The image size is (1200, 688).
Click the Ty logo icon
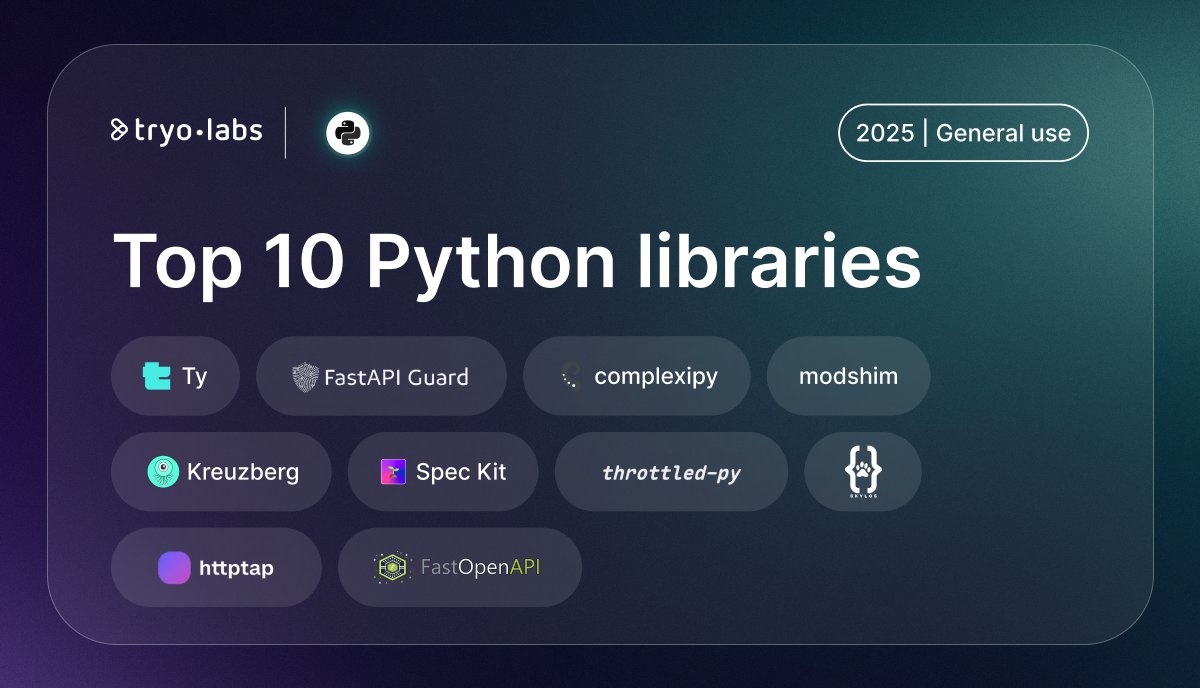(x=157, y=376)
